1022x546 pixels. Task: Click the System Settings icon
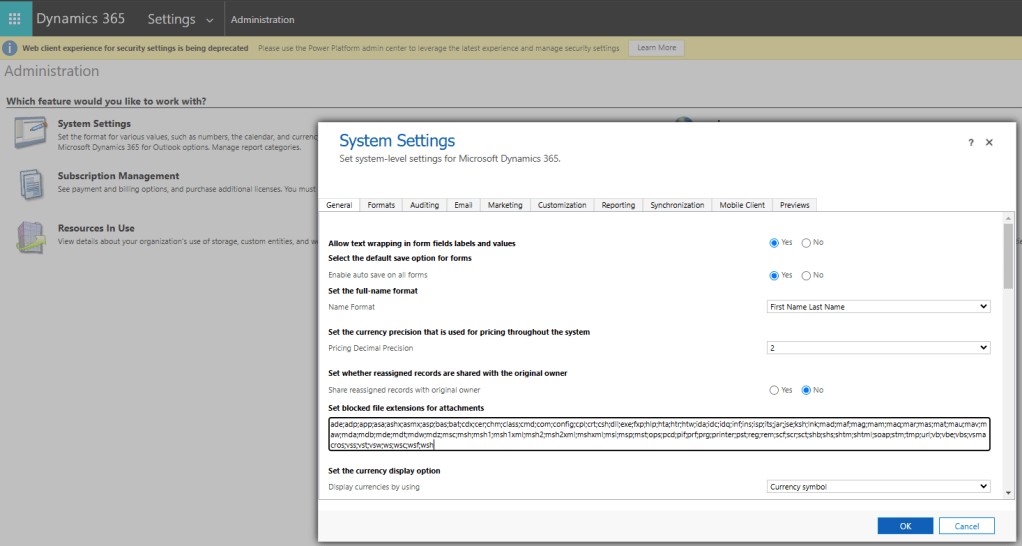coord(29,131)
